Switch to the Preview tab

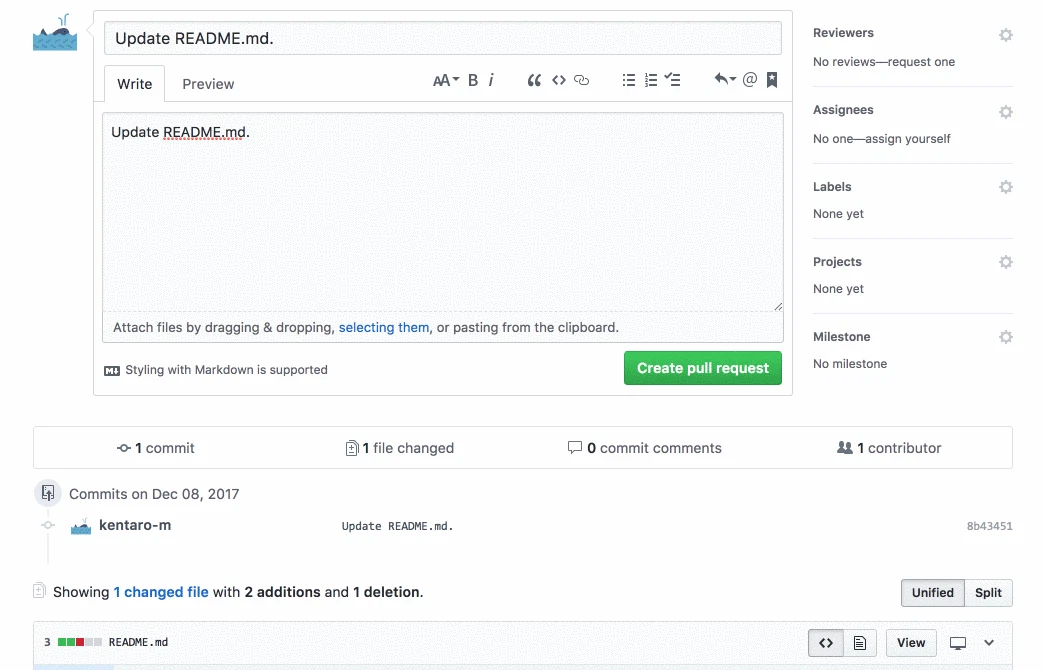click(x=208, y=84)
